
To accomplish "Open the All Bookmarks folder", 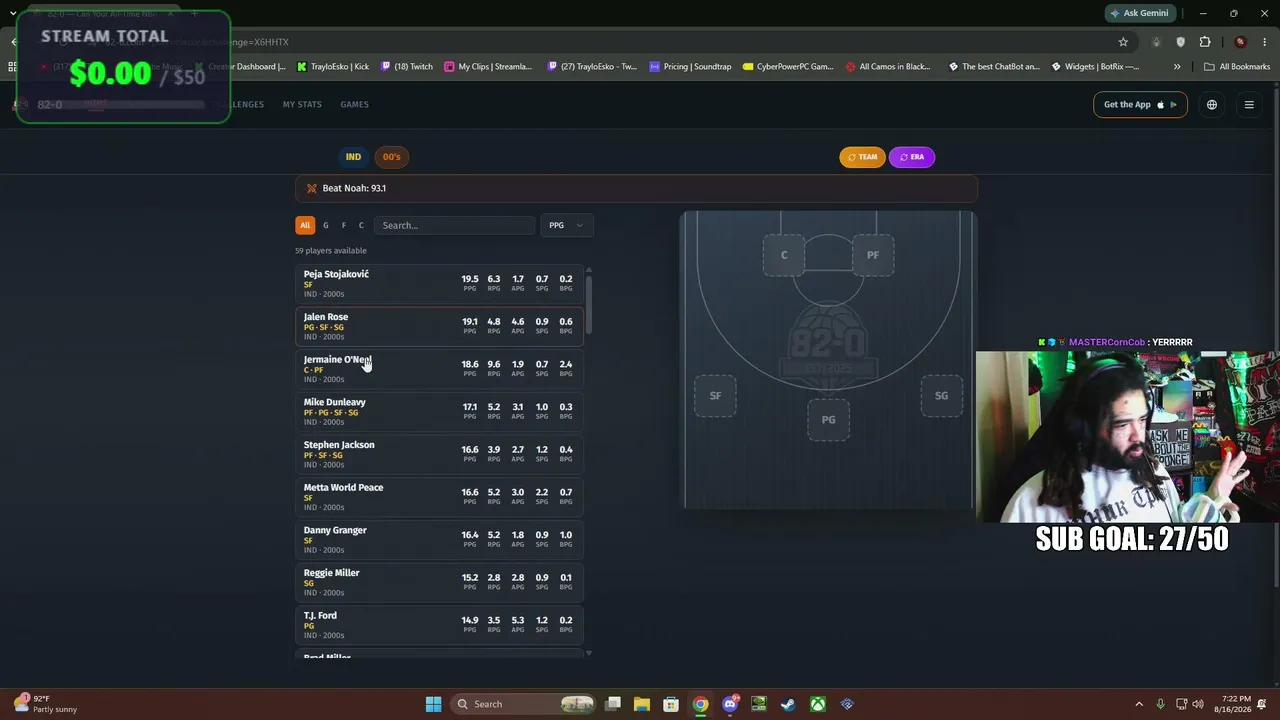I will pyautogui.click(x=1237, y=67).
